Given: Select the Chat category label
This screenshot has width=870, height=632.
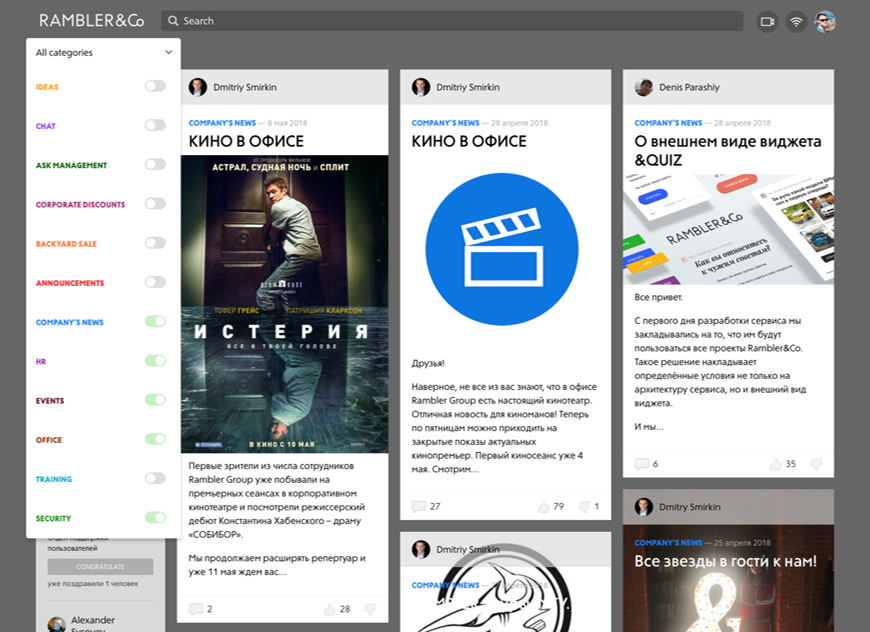Looking at the screenshot, I should (x=45, y=127).
